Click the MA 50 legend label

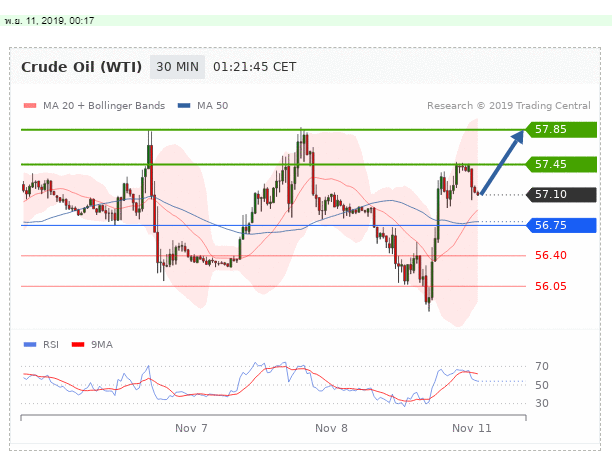212,106
